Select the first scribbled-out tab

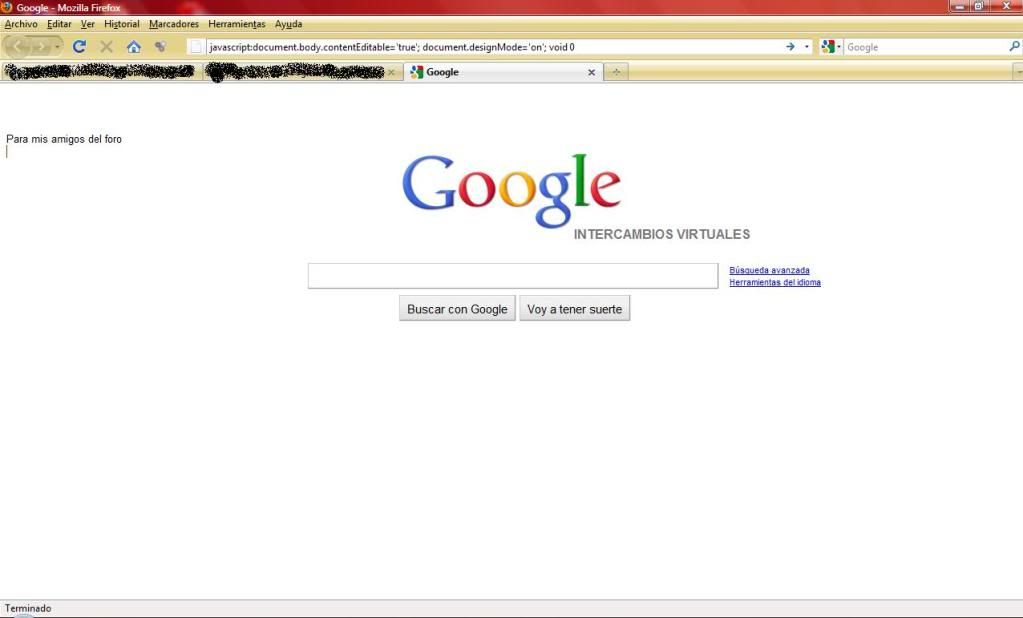coord(100,72)
